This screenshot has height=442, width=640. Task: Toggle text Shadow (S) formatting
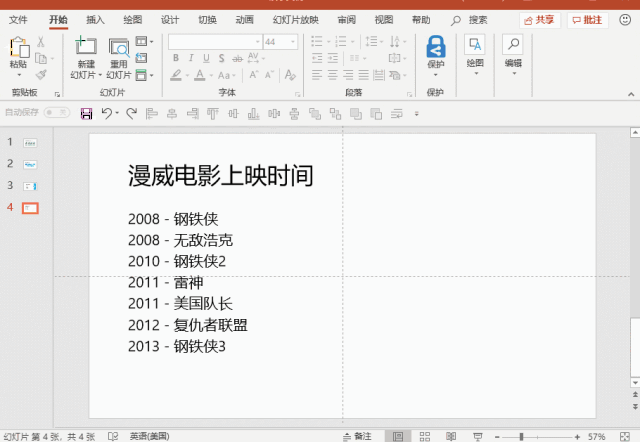click(221, 58)
